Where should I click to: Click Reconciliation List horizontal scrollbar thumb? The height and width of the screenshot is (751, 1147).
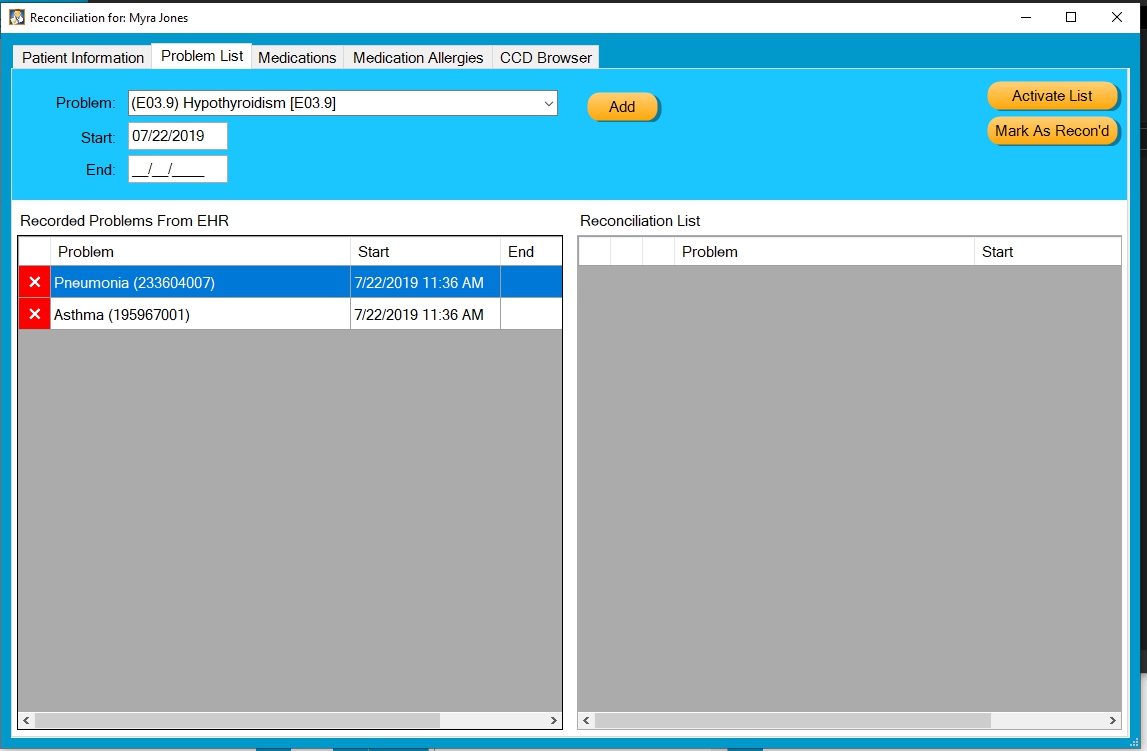click(793, 720)
